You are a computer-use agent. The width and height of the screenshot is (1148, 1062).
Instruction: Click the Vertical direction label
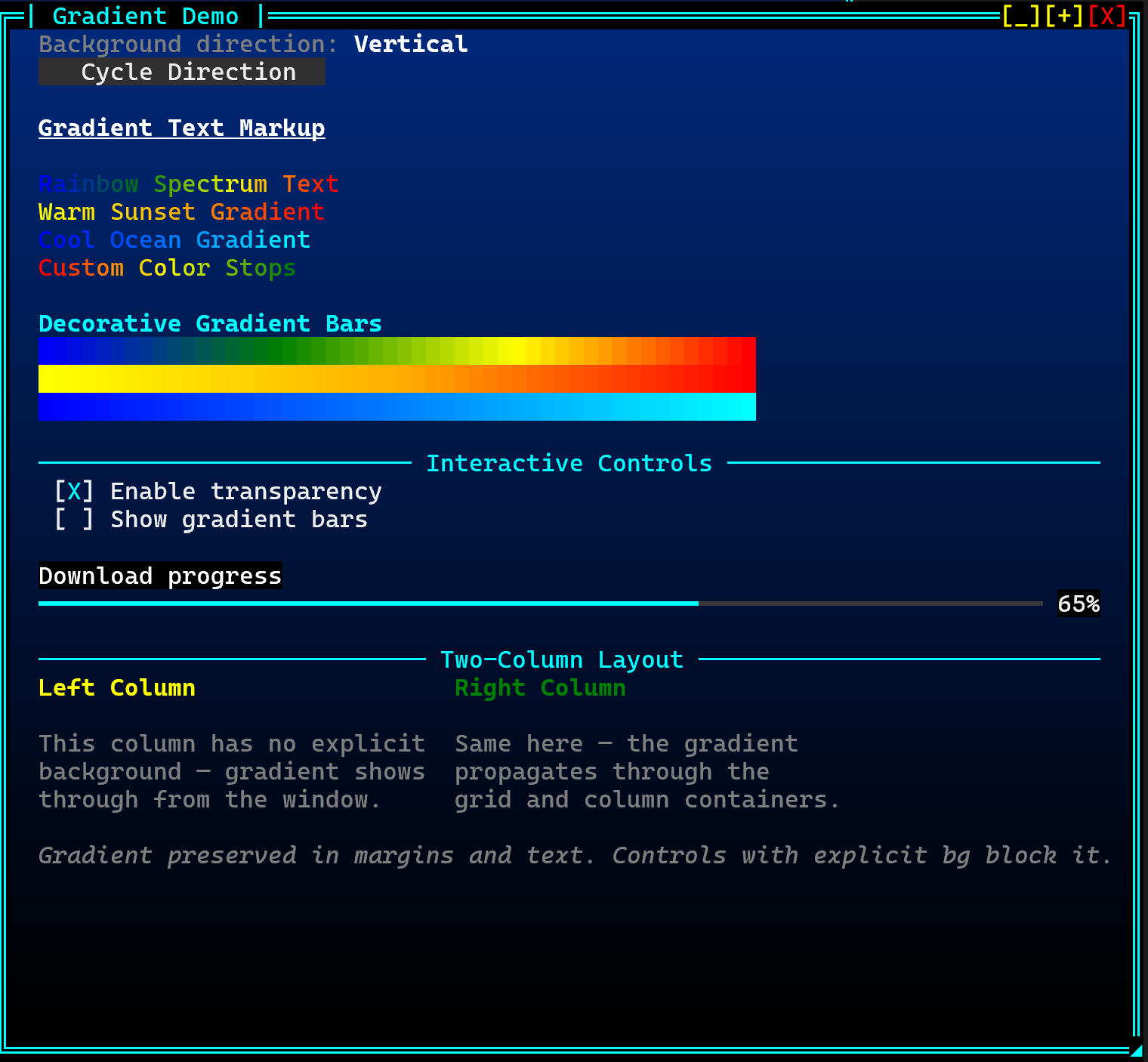point(411,44)
